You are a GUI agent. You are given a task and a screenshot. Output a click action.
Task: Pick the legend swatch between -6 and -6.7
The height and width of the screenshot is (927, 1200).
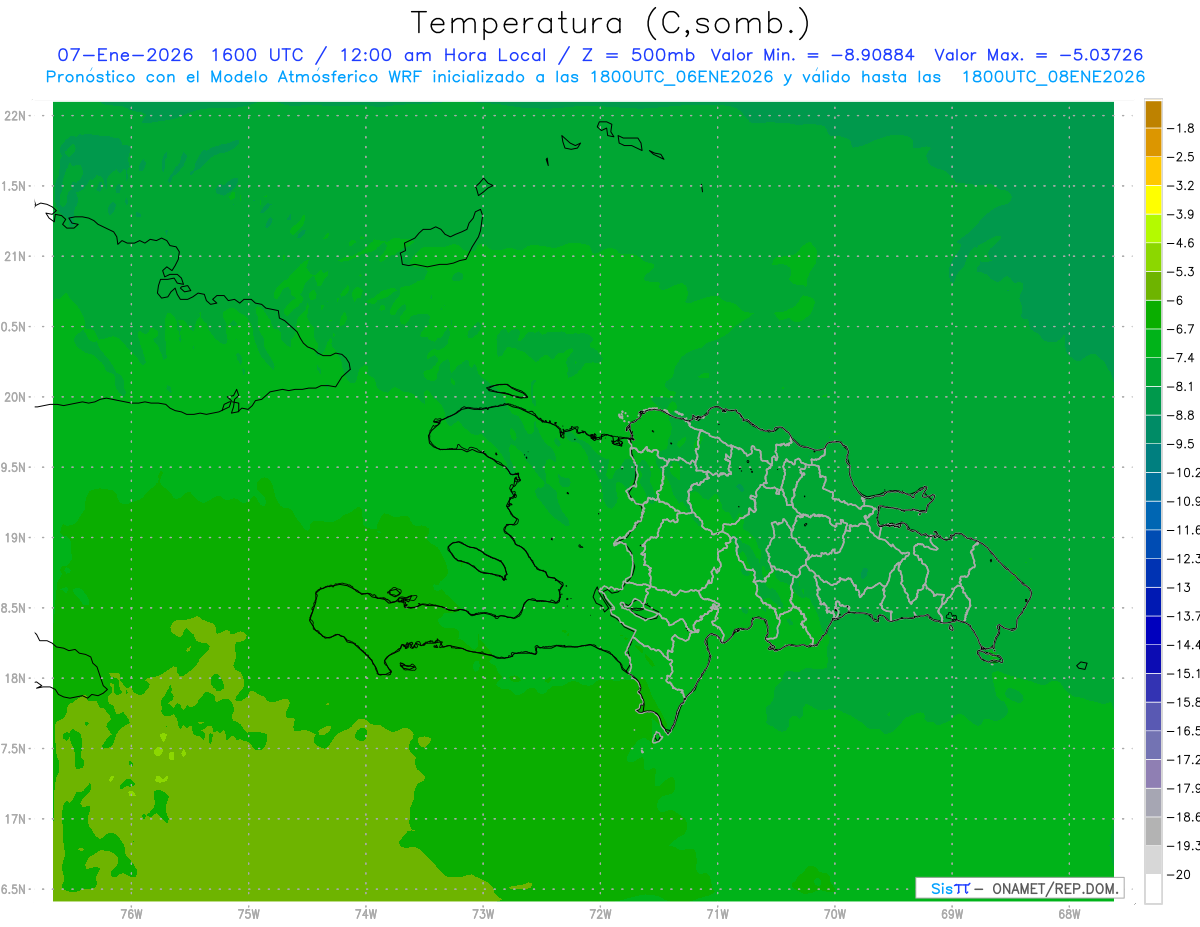(1153, 315)
